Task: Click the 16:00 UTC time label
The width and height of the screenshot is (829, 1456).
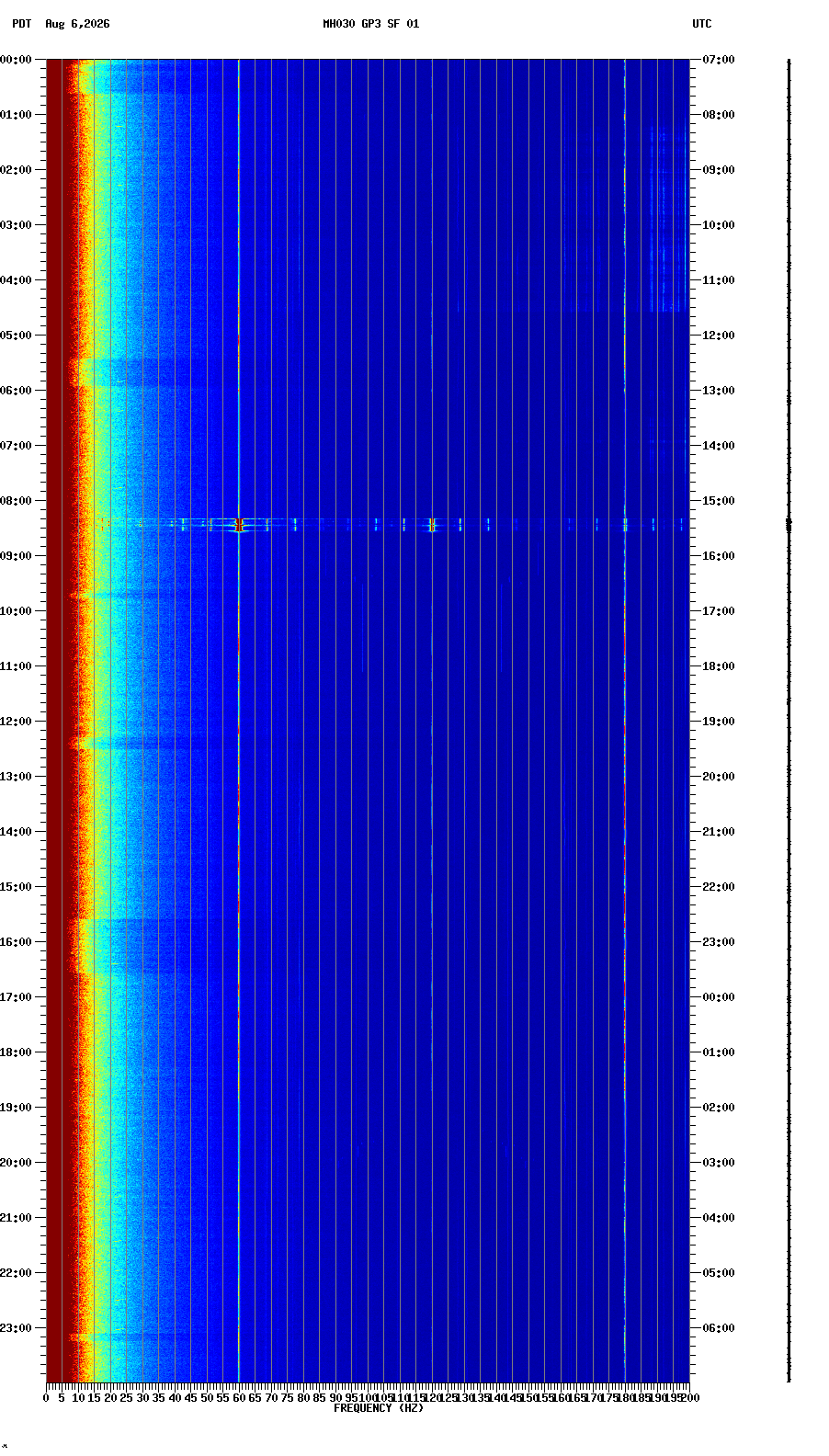Action: coord(719,556)
